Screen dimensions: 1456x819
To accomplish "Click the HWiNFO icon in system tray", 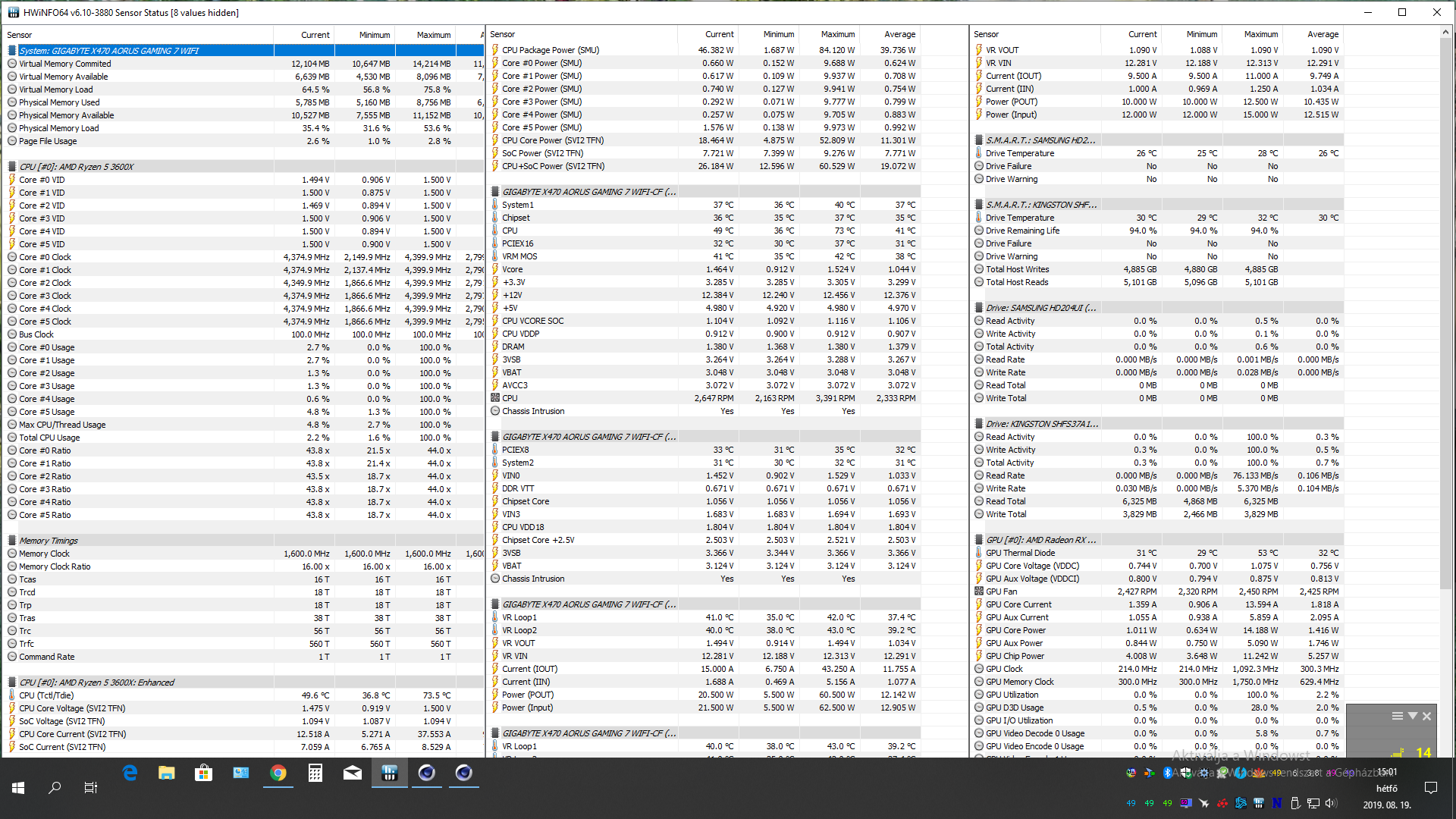I will [1259, 803].
